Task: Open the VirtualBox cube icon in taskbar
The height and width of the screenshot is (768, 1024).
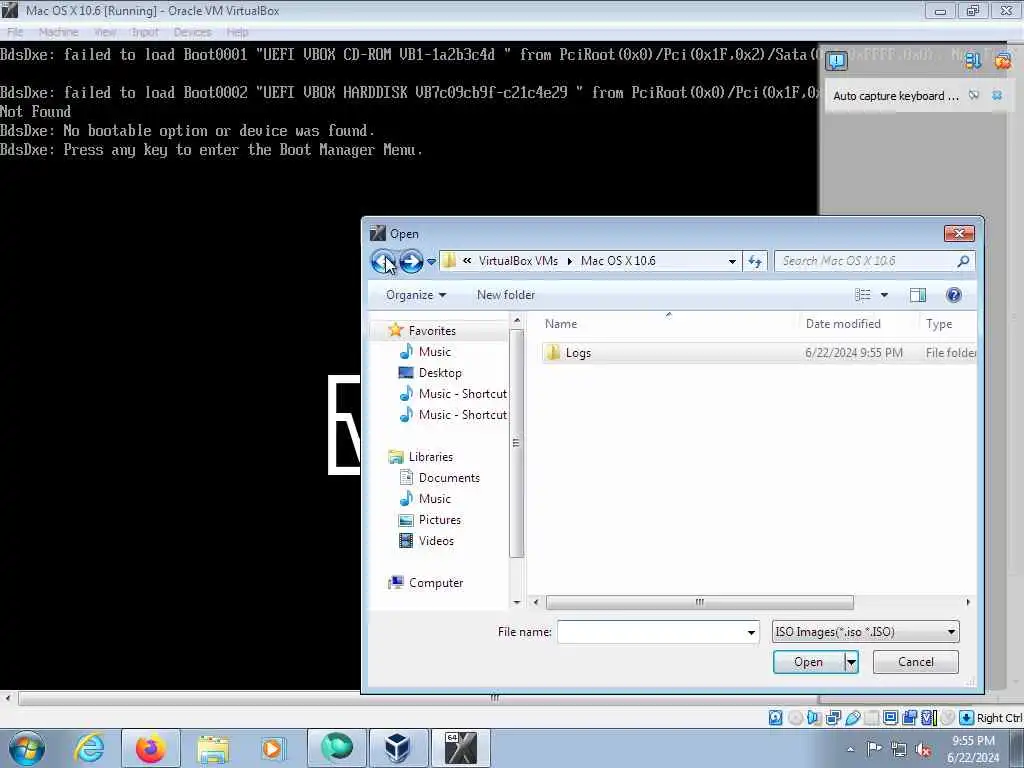Action: [x=397, y=748]
